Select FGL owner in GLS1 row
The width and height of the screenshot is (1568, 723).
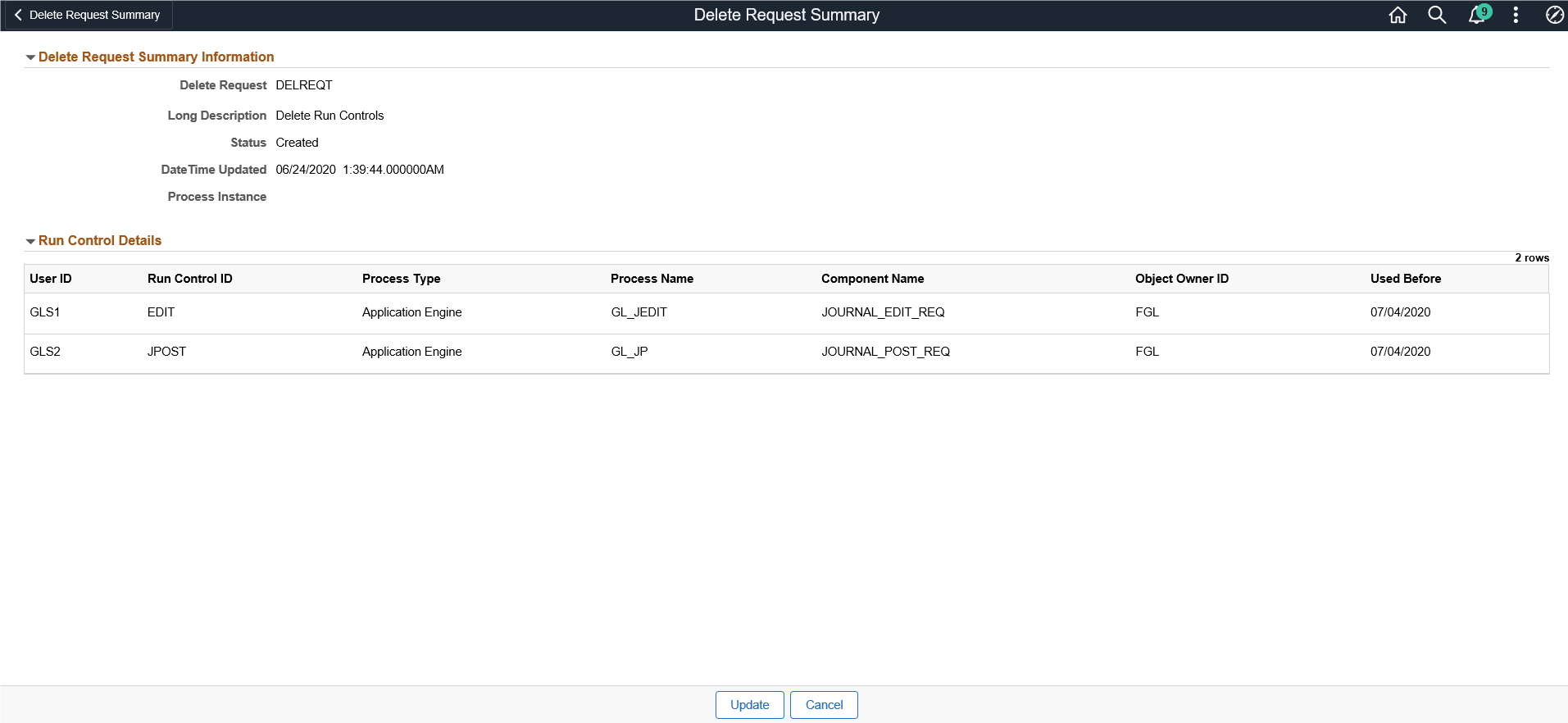tap(1148, 312)
